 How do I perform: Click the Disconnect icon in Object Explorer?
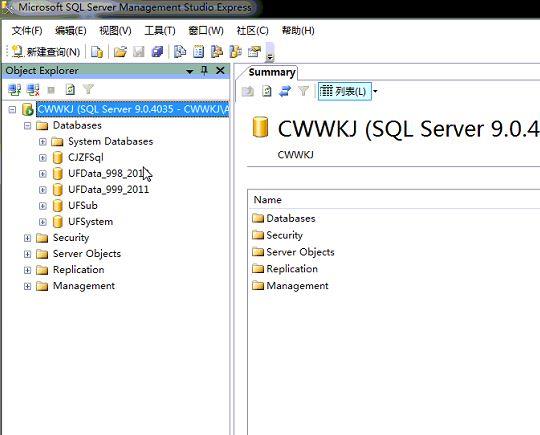tap(33, 90)
